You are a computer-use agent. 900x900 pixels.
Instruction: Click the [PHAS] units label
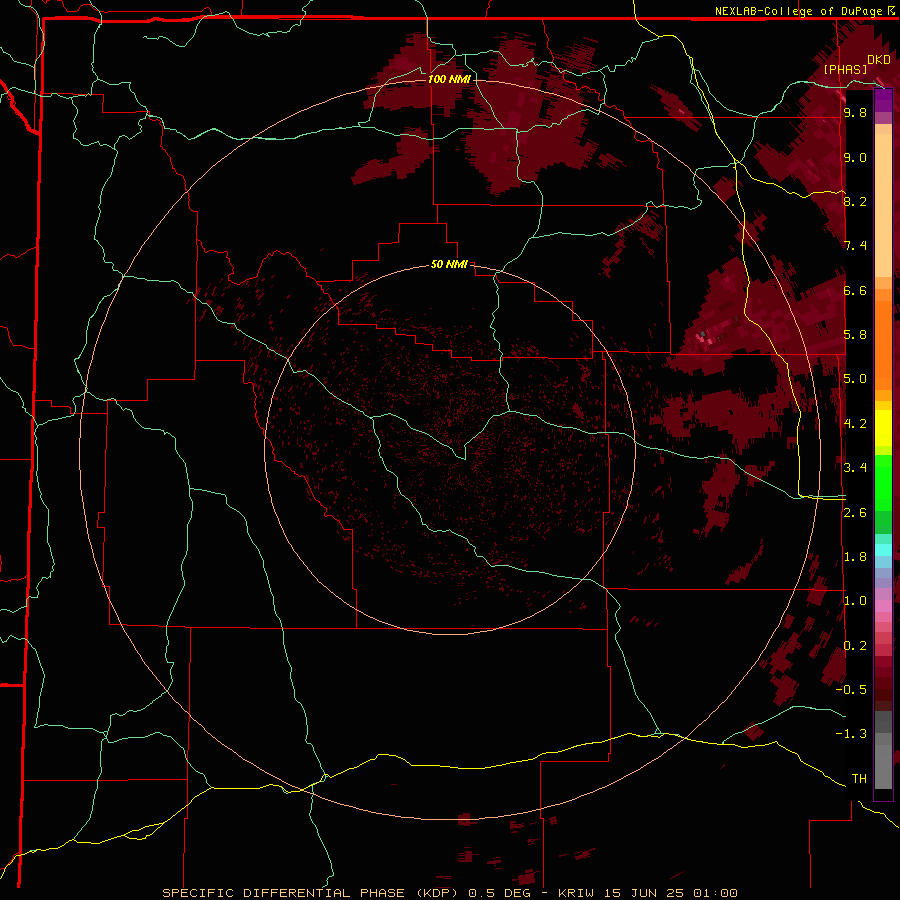(845, 69)
